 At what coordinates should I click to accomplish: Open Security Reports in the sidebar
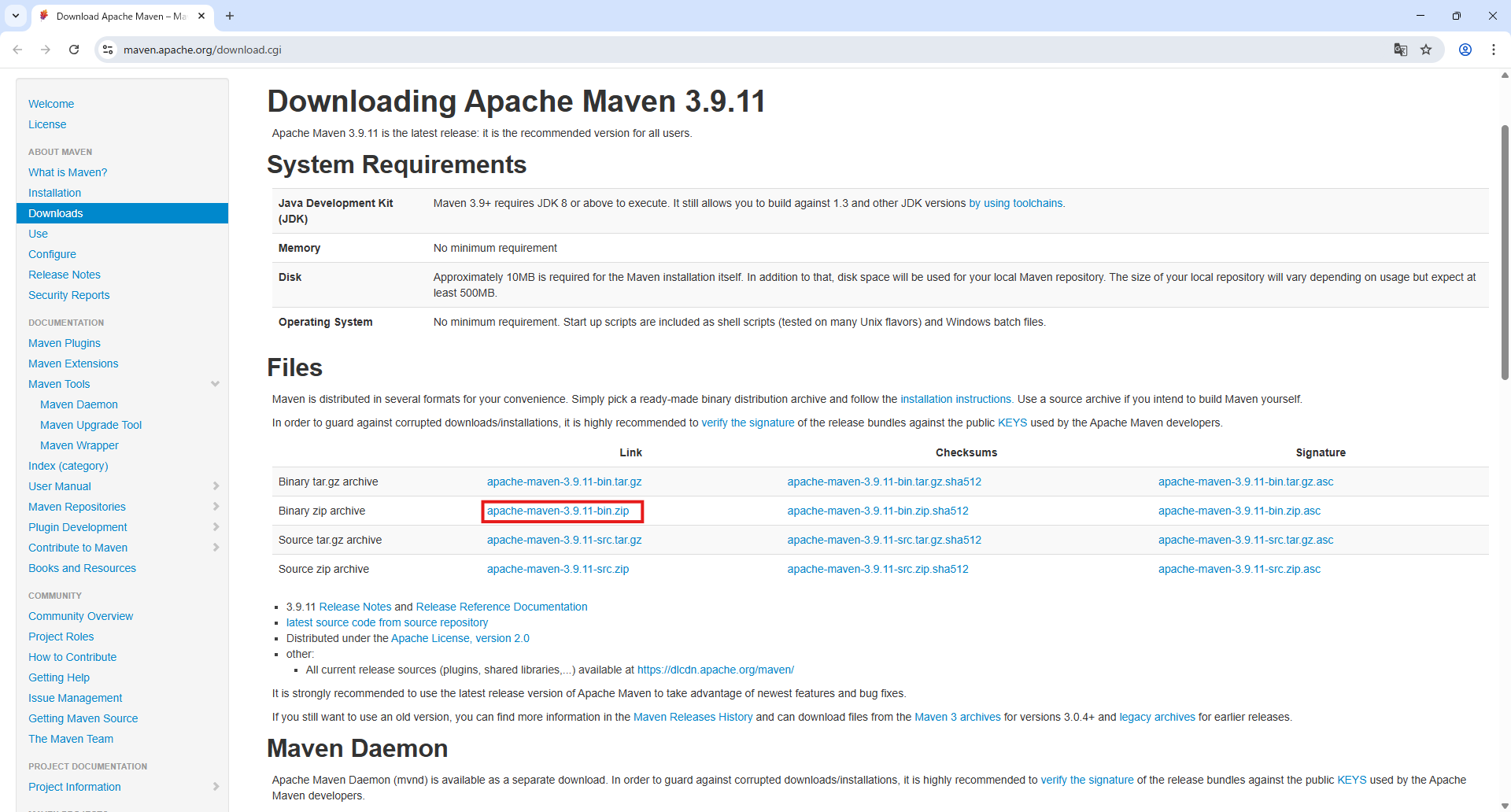(69, 295)
